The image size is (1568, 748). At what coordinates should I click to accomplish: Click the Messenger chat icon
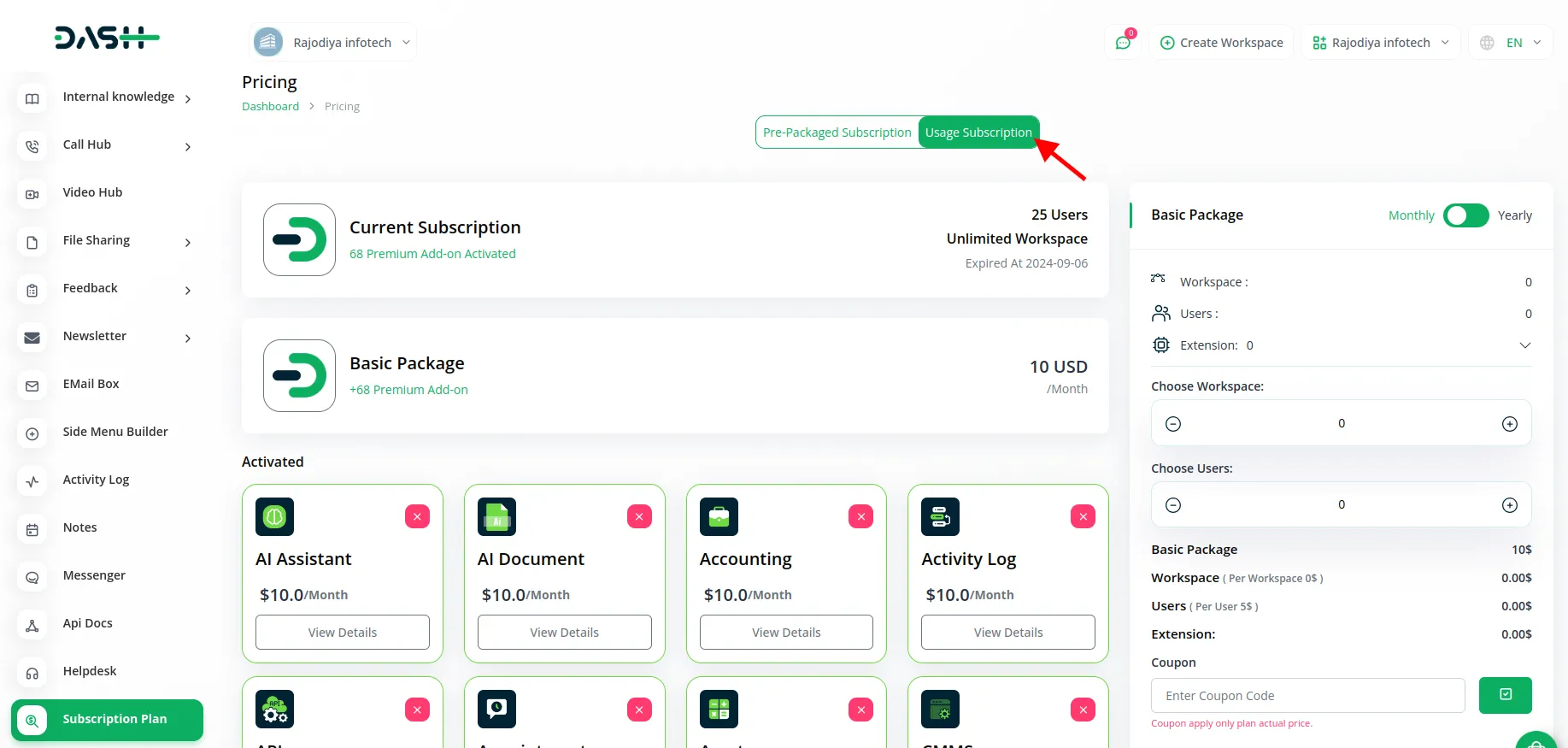click(x=32, y=577)
